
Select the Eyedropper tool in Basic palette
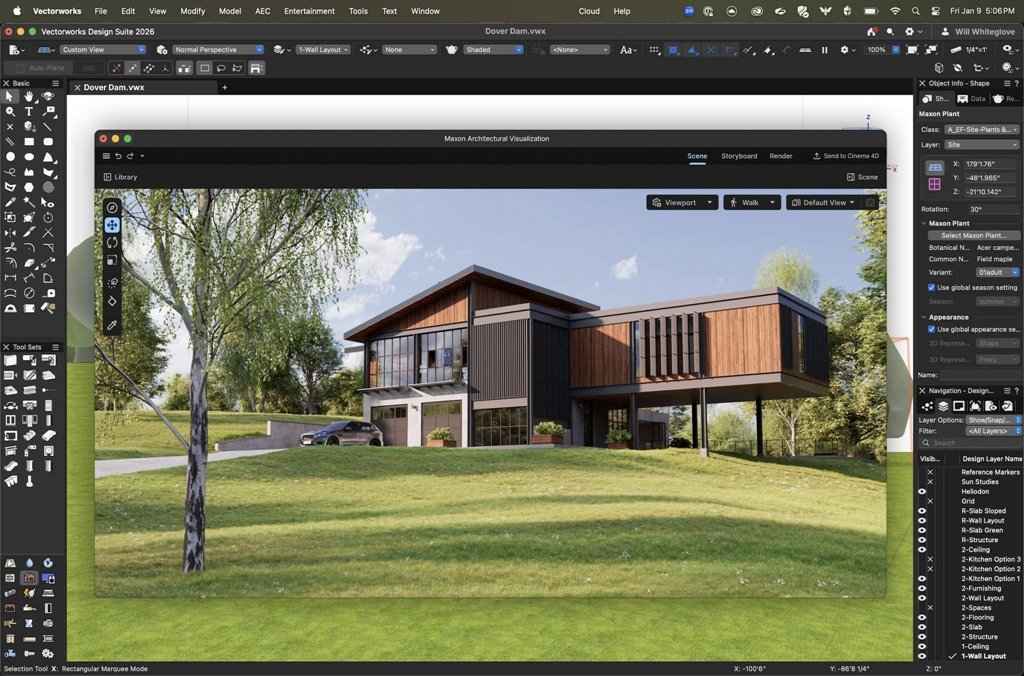coord(10,202)
